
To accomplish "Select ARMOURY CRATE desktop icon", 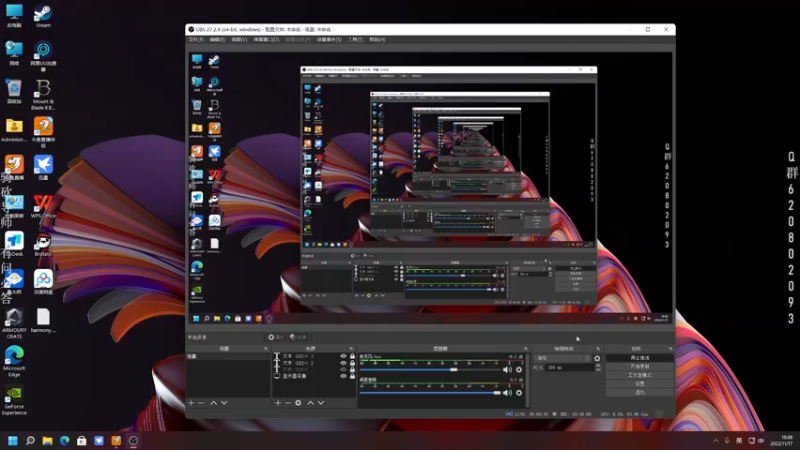I will 14,323.
